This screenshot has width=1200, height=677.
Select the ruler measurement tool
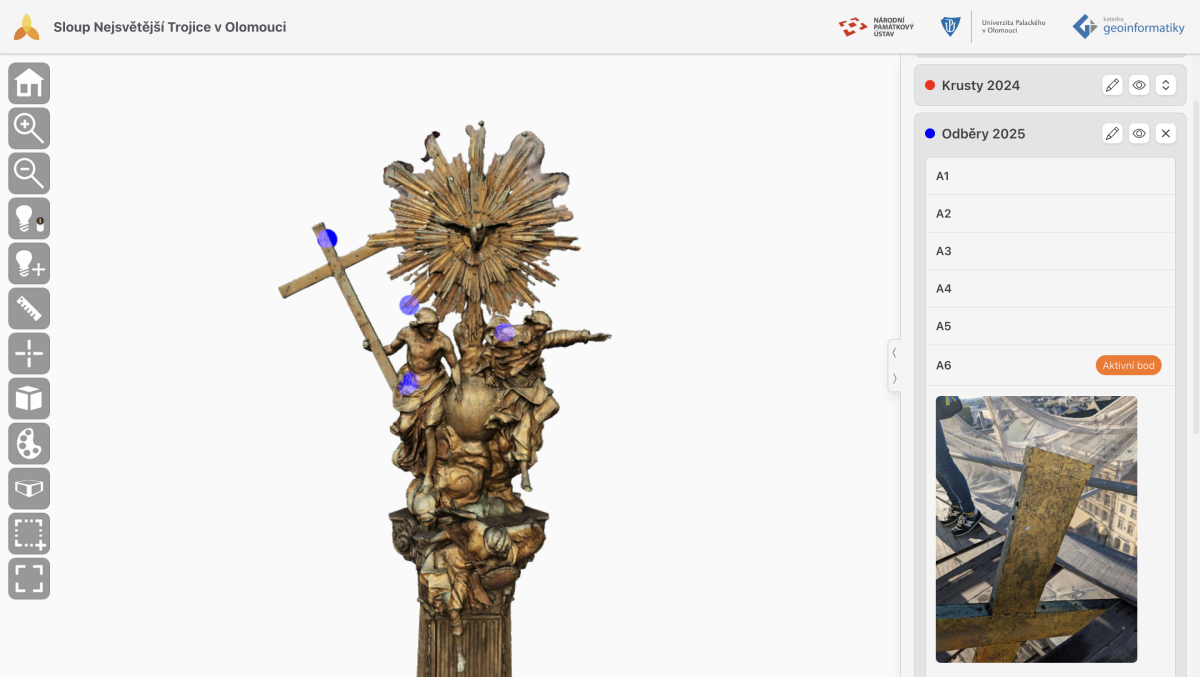29,309
